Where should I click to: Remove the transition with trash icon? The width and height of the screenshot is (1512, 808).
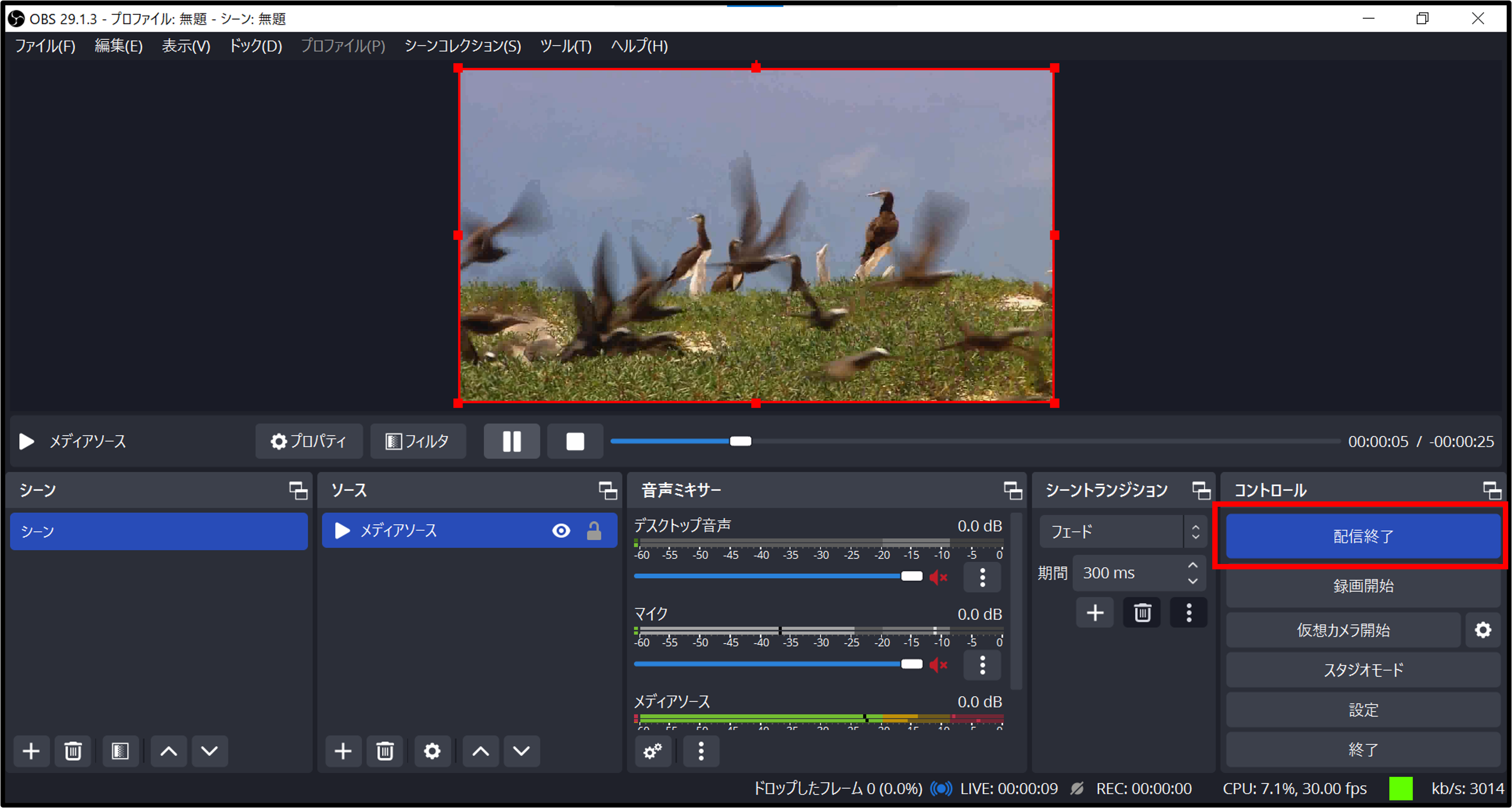(1142, 613)
